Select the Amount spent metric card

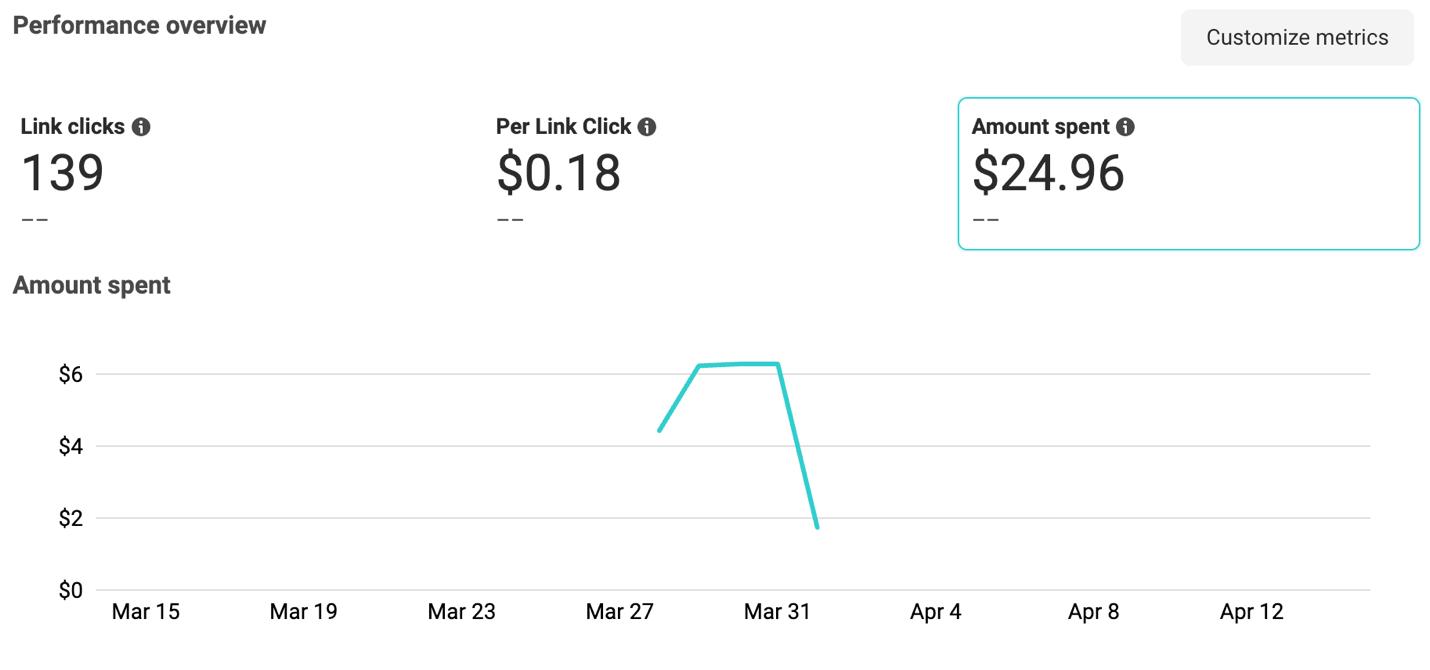pos(1188,173)
